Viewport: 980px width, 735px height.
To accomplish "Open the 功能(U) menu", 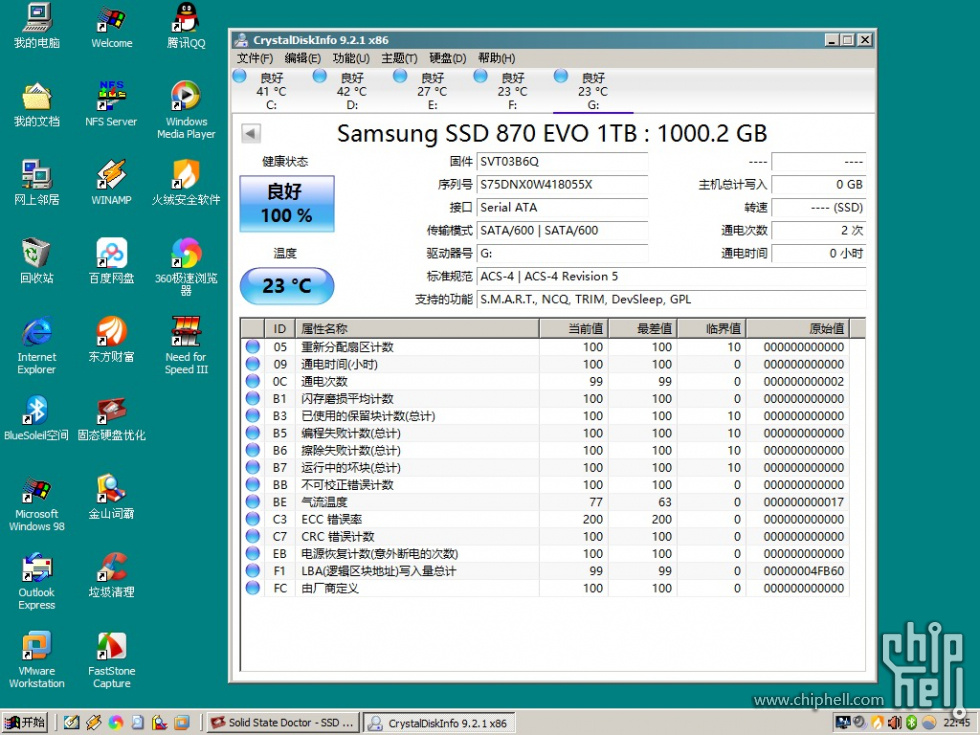I will point(351,58).
